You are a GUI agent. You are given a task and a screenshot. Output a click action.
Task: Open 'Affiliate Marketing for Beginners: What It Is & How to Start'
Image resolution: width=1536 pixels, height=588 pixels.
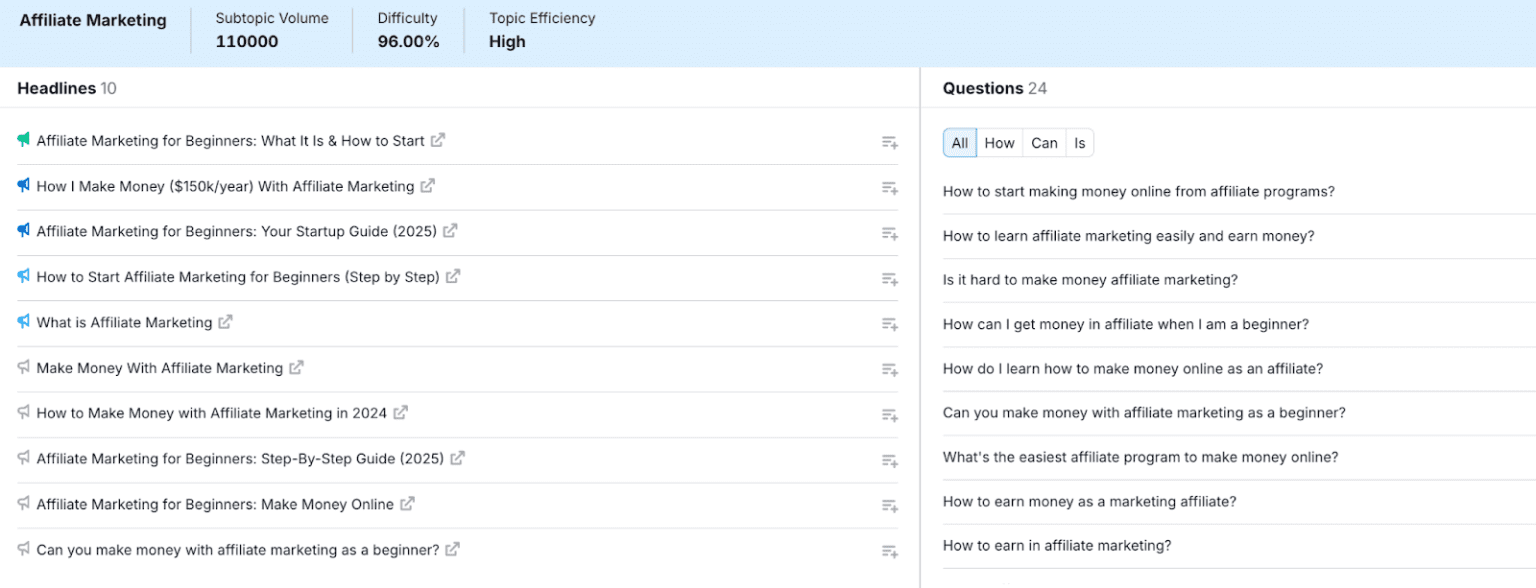click(x=231, y=141)
